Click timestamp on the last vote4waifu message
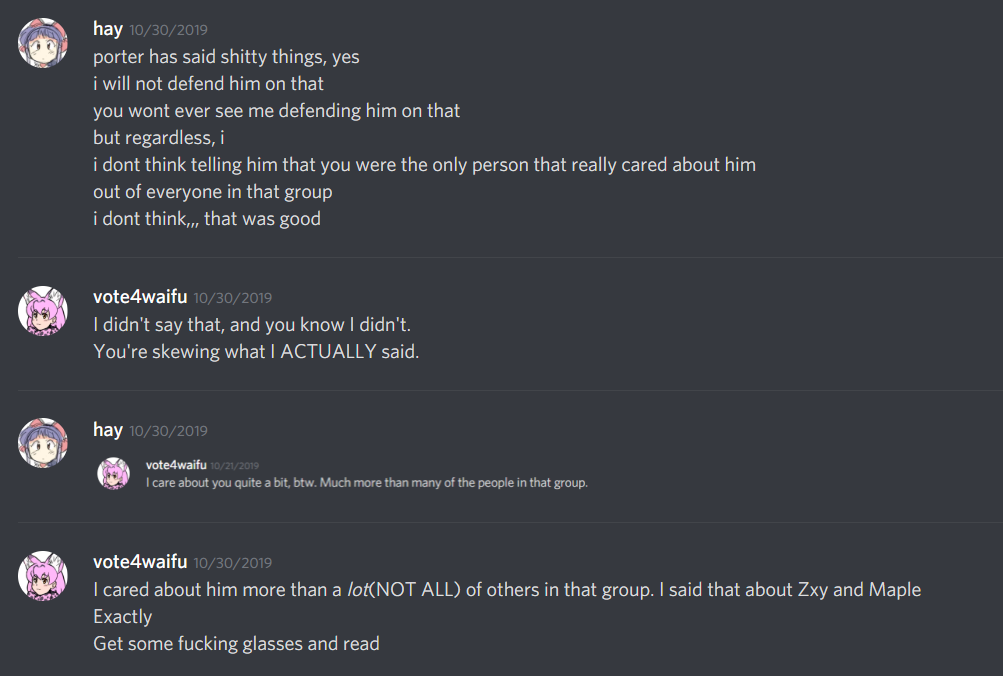Viewport: 1003px width, 676px height. tap(232, 563)
